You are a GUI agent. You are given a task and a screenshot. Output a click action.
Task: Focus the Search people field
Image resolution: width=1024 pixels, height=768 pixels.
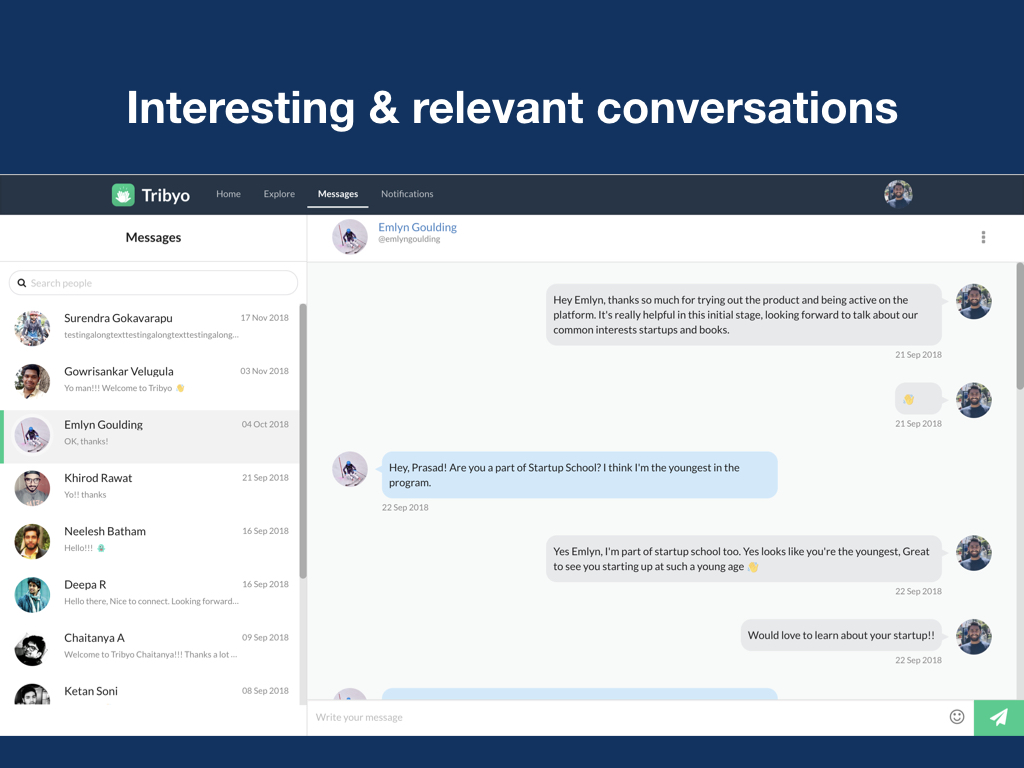(x=153, y=283)
